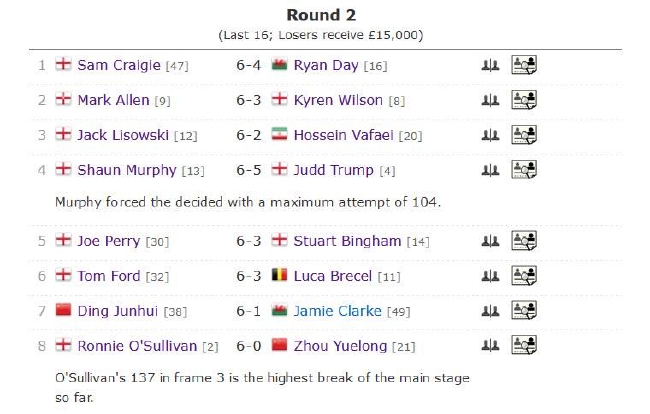The height and width of the screenshot is (414, 650).
Task: Click head-to-head icon for Perry vs Bingham
Action: tap(490, 241)
